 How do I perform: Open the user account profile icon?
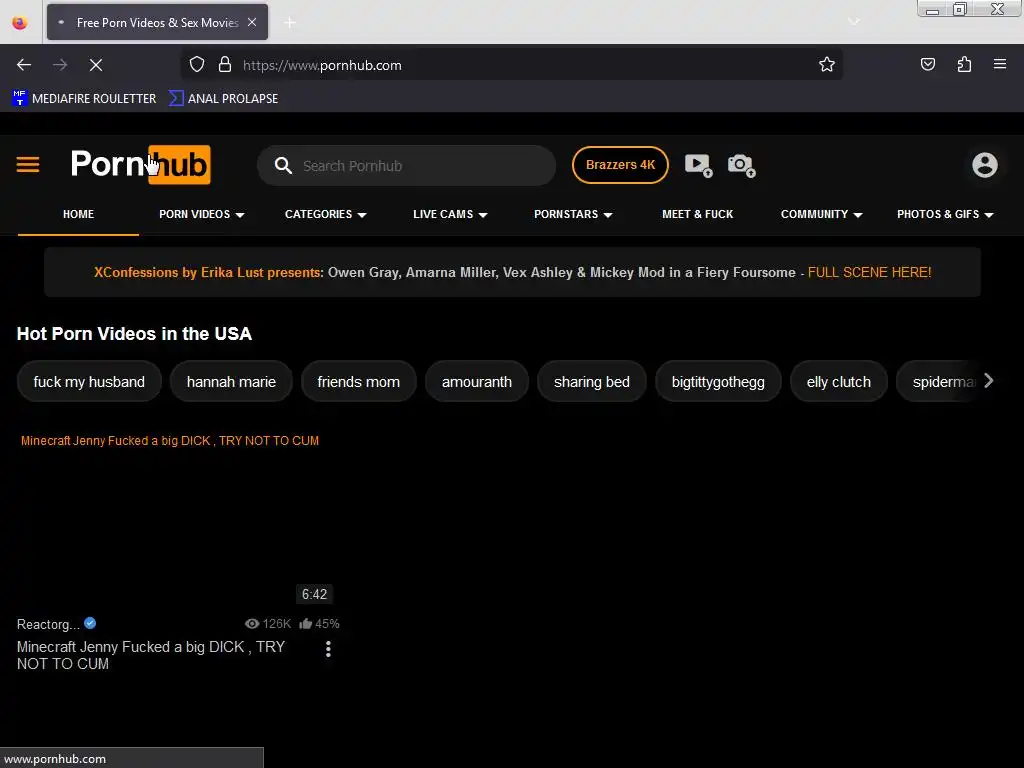coord(984,165)
